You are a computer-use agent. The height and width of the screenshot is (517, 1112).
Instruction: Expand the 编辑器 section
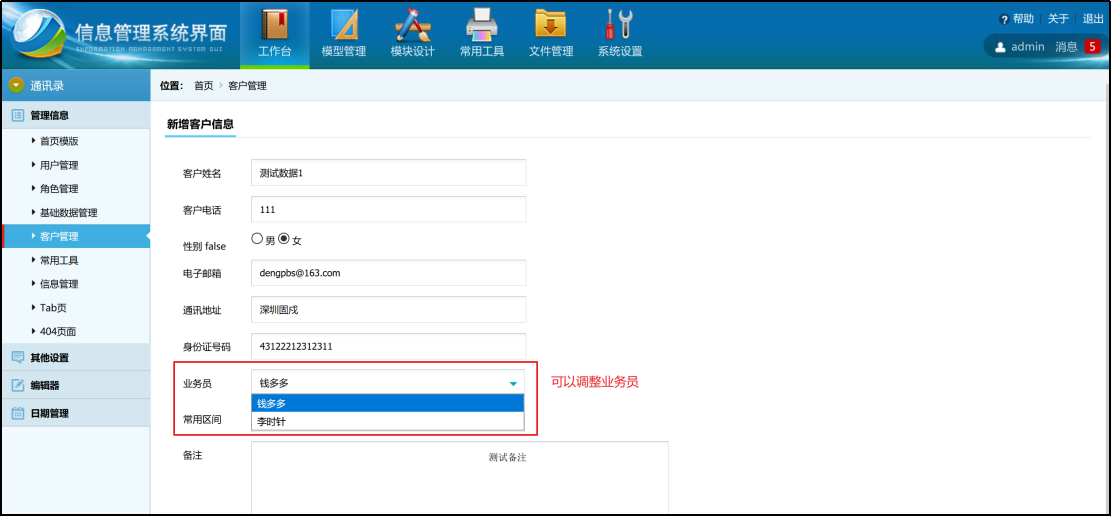[x=75, y=385]
